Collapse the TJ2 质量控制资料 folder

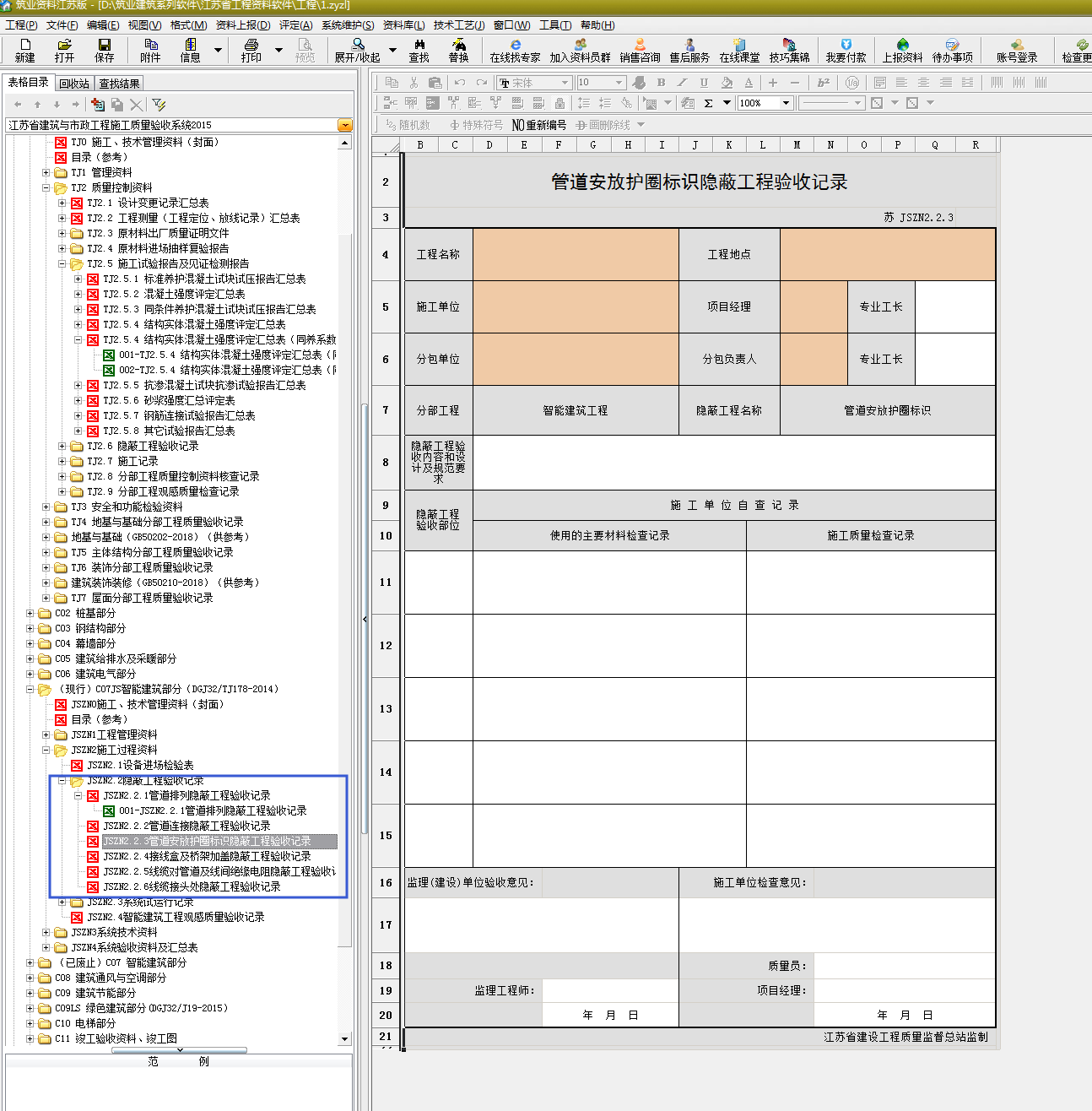46,187
